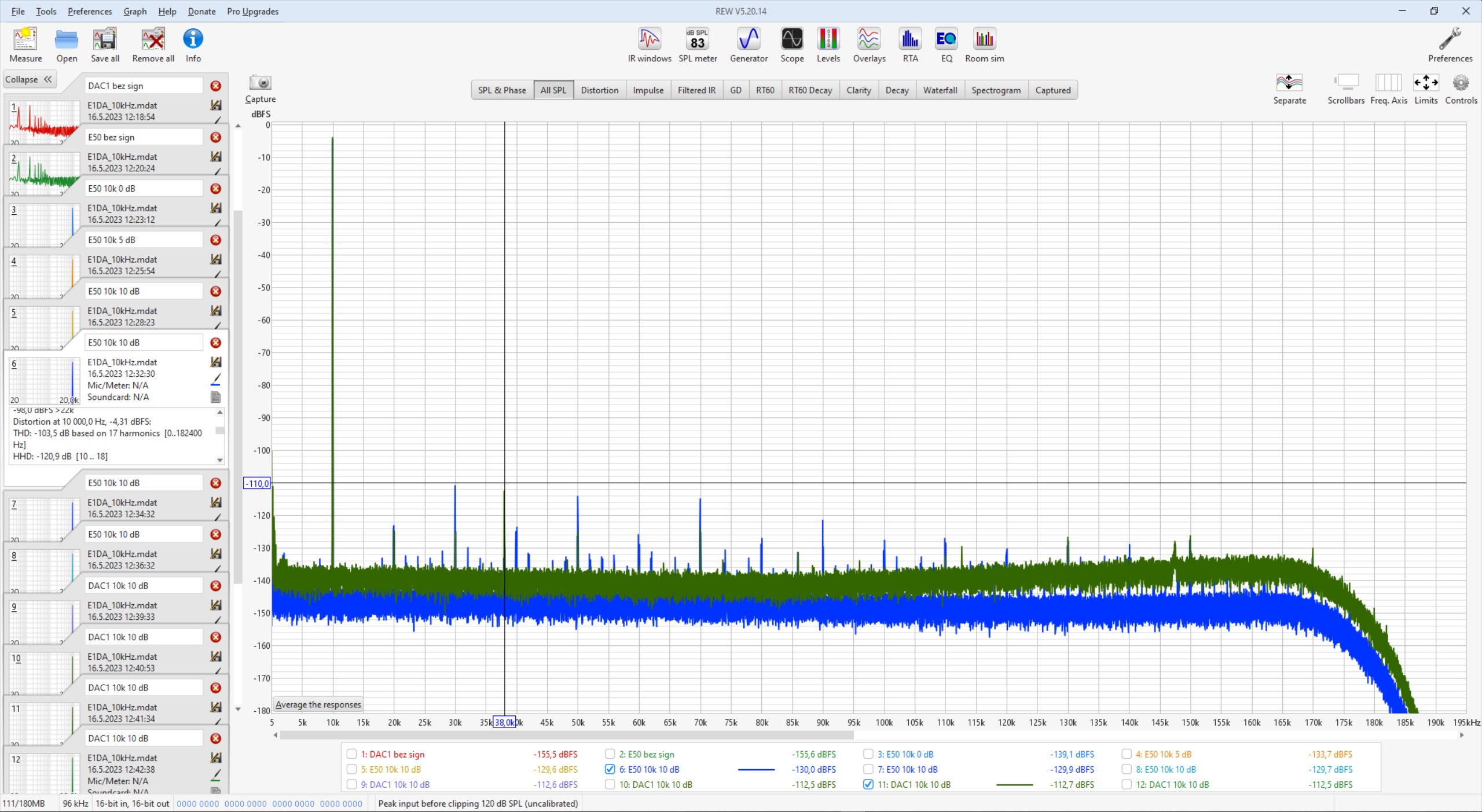Viewport: 1482px width, 812px height.
Task: Click the horizontal graph scrollbar
Action: tap(566, 735)
